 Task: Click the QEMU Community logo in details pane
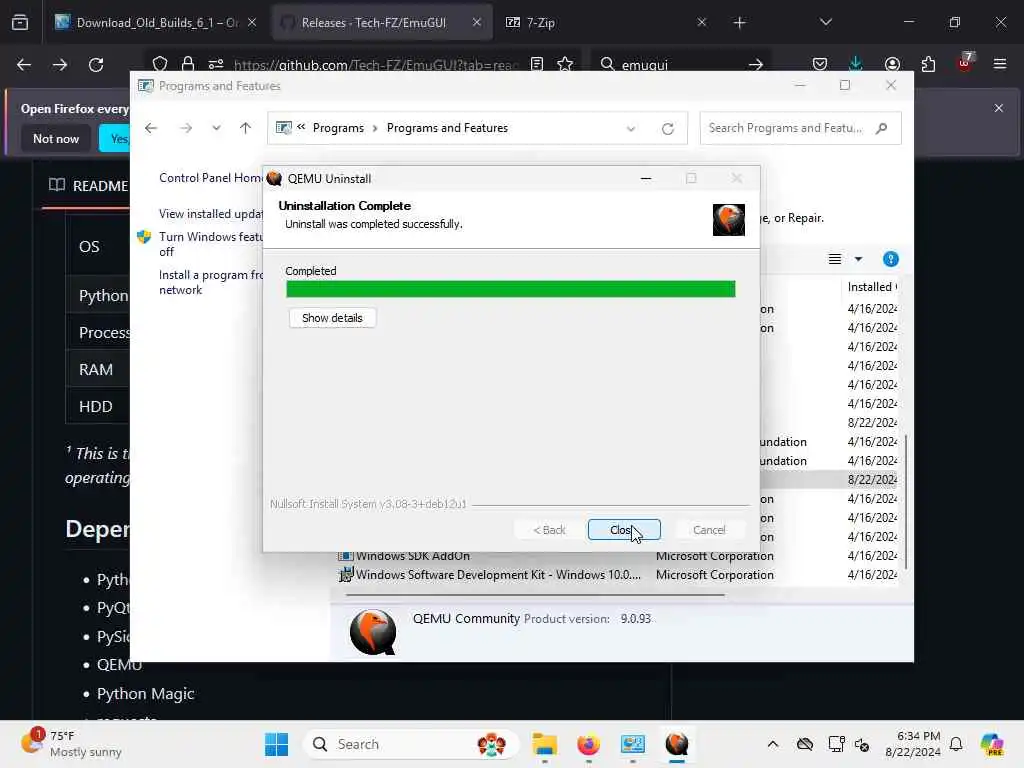(373, 632)
